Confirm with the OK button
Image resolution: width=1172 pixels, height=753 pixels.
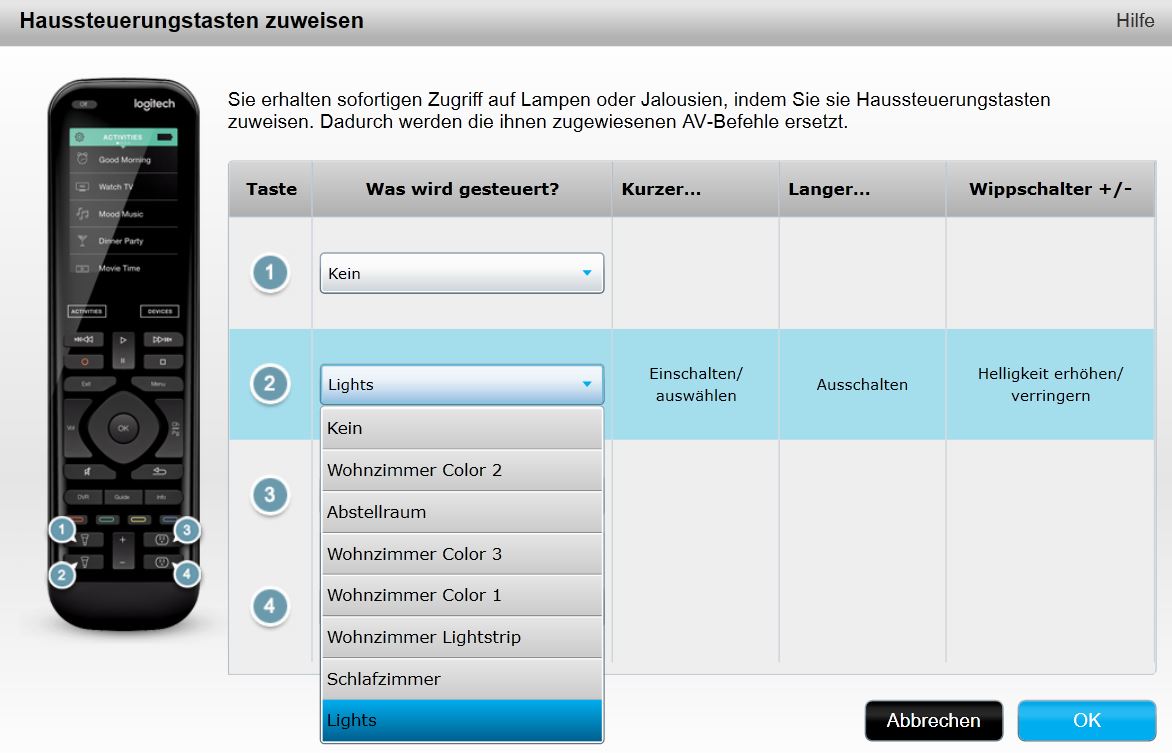1086,720
